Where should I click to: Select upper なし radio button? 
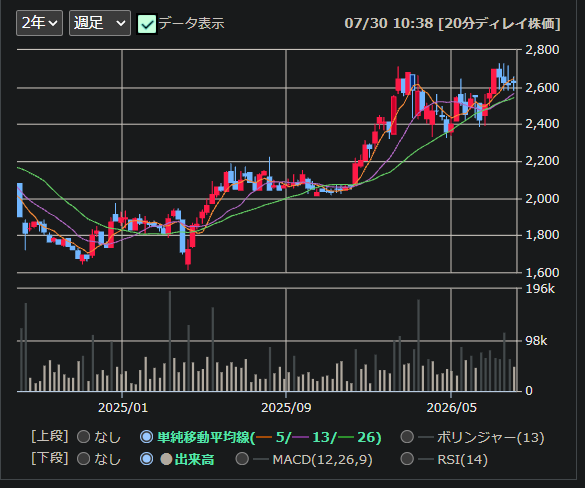84,437
